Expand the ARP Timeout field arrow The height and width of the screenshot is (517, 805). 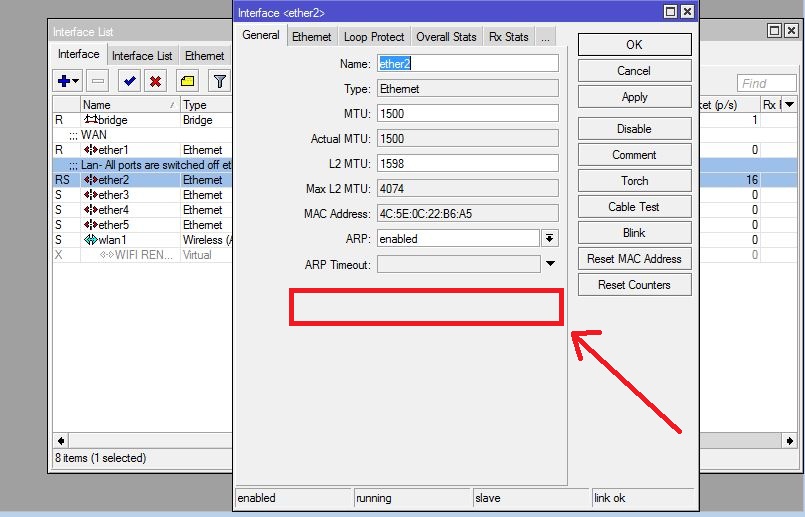click(550, 264)
